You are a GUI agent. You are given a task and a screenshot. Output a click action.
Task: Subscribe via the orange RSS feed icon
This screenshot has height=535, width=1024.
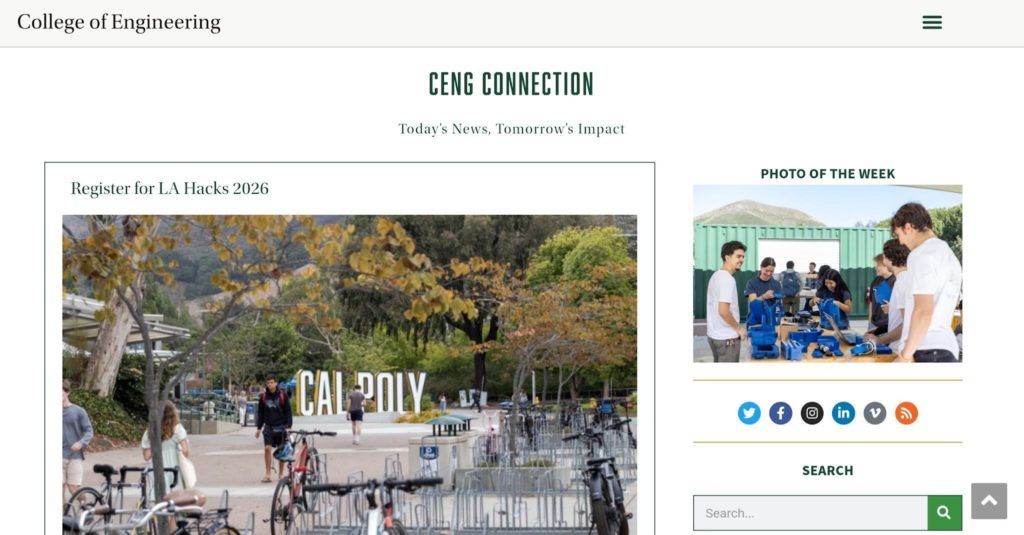pos(906,413)
